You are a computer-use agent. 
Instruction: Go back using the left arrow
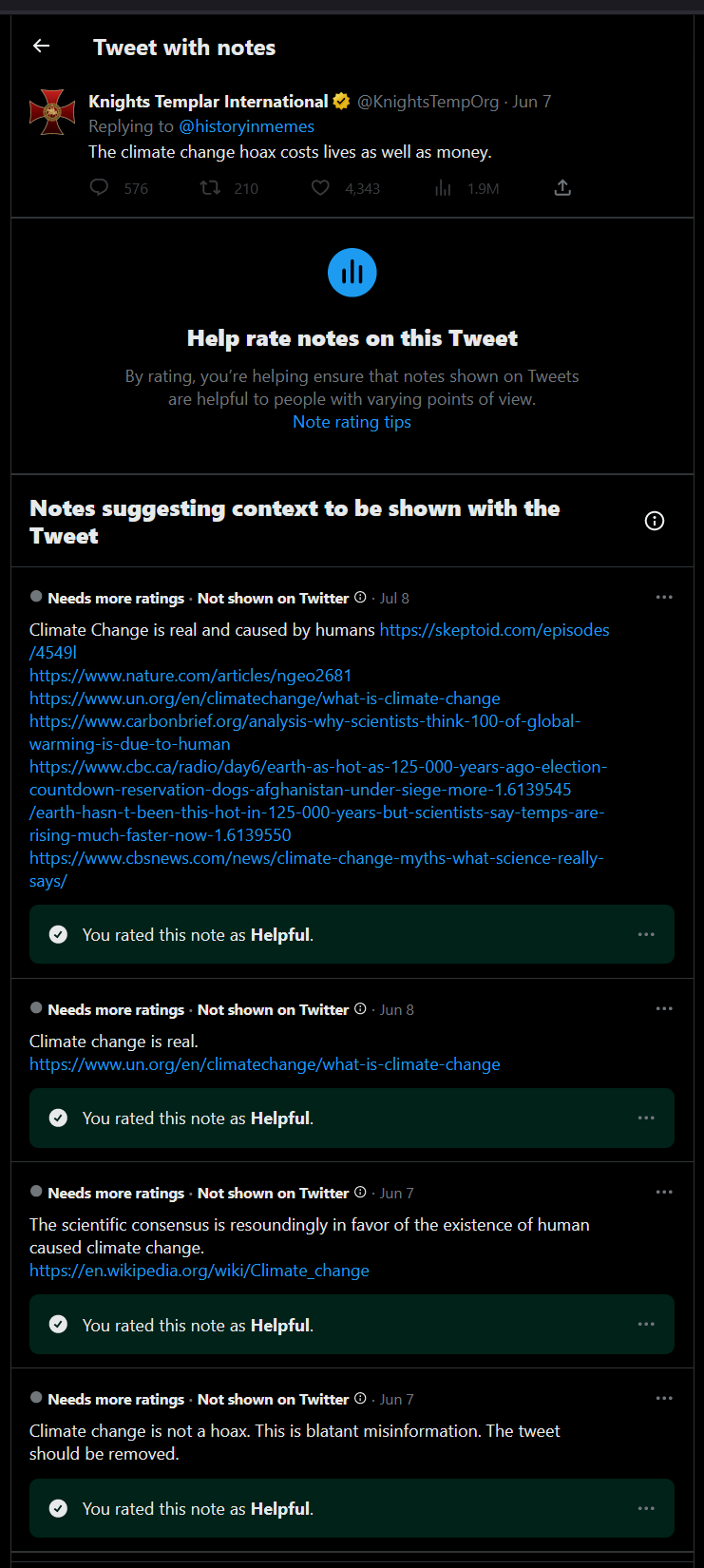point(41,46)
